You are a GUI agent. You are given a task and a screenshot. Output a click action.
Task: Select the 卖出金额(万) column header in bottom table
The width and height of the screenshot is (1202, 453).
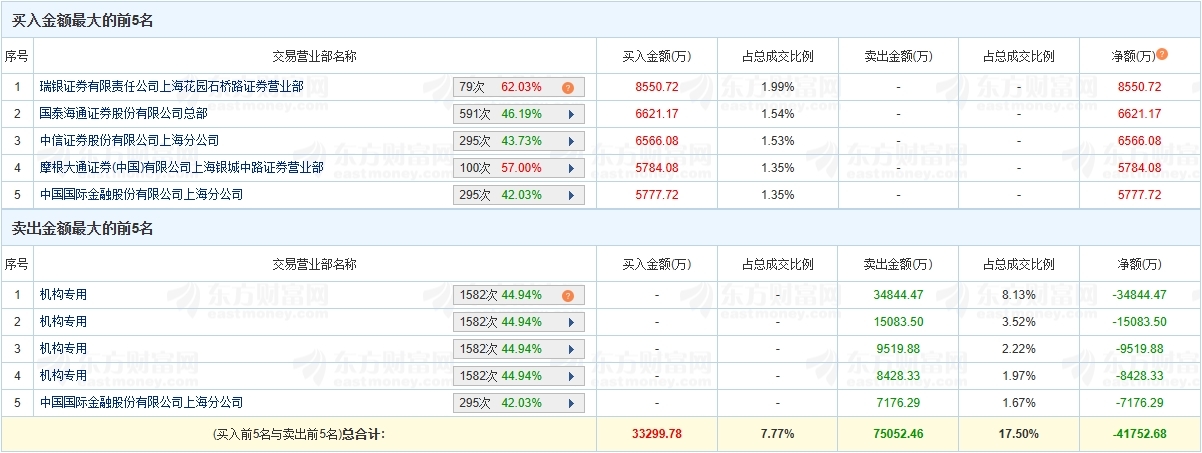[898, 264]
